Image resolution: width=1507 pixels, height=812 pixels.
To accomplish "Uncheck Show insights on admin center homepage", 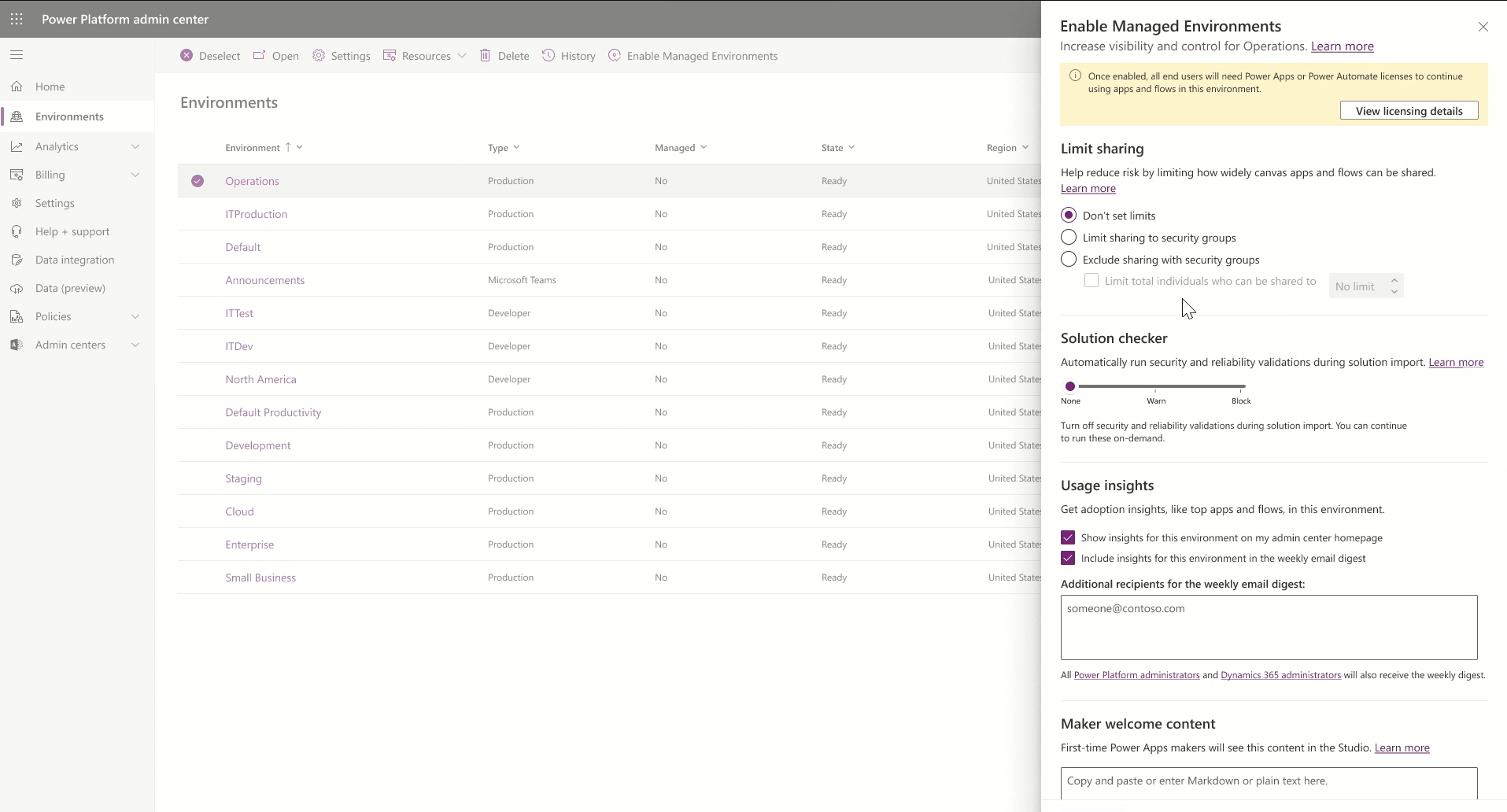I will coord(1068,537).
